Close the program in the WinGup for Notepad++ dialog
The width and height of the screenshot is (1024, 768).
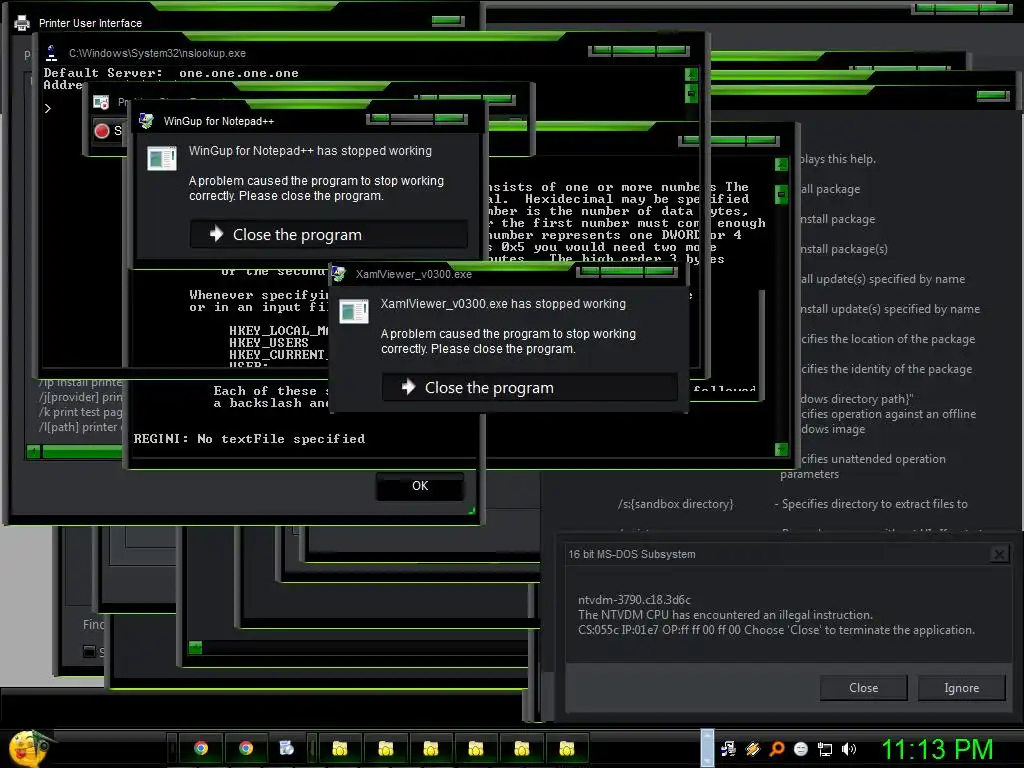328,234
